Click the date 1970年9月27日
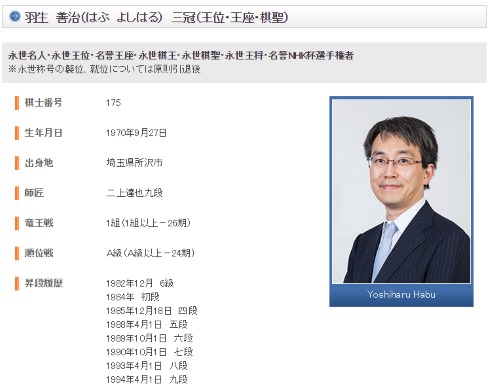The height and width of the screenshot is (392, 490). pyautogui.click(x=136, y=133)
